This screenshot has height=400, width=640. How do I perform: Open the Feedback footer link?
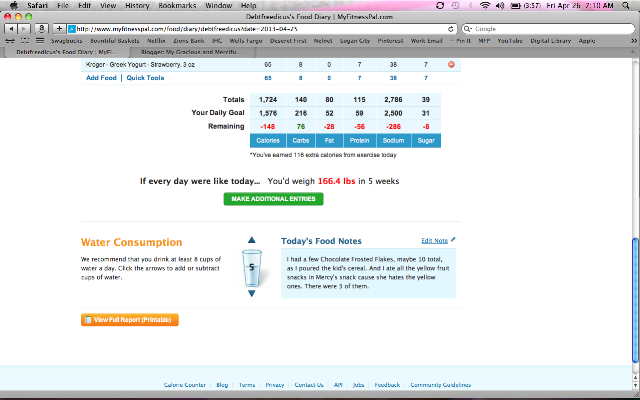click(387, 385)
